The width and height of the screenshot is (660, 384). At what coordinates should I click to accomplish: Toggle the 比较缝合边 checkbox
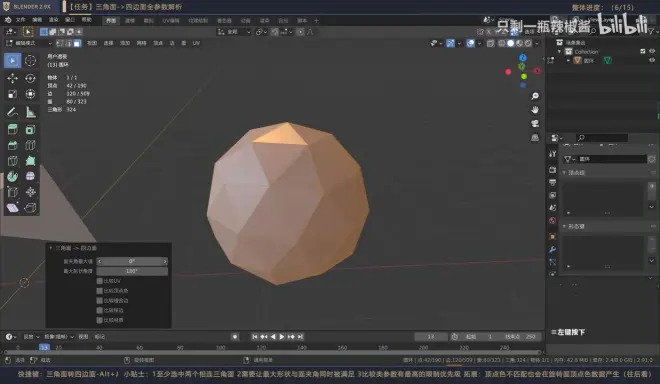100,301
